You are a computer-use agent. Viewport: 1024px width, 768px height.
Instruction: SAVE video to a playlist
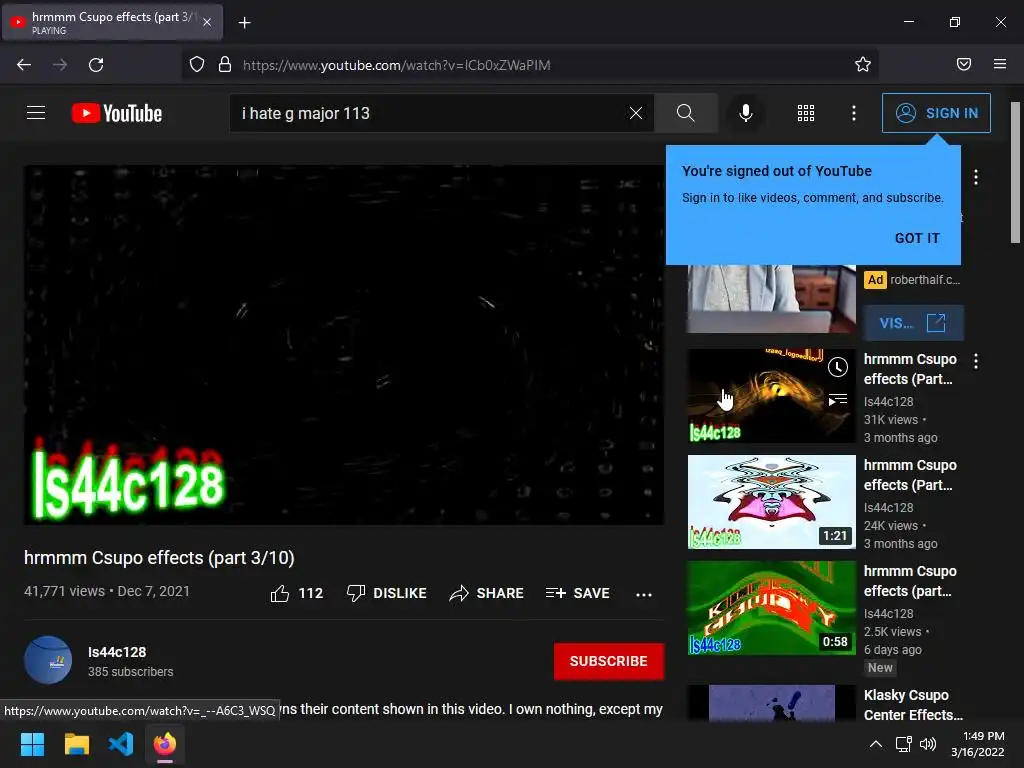(x=578, y=593)
